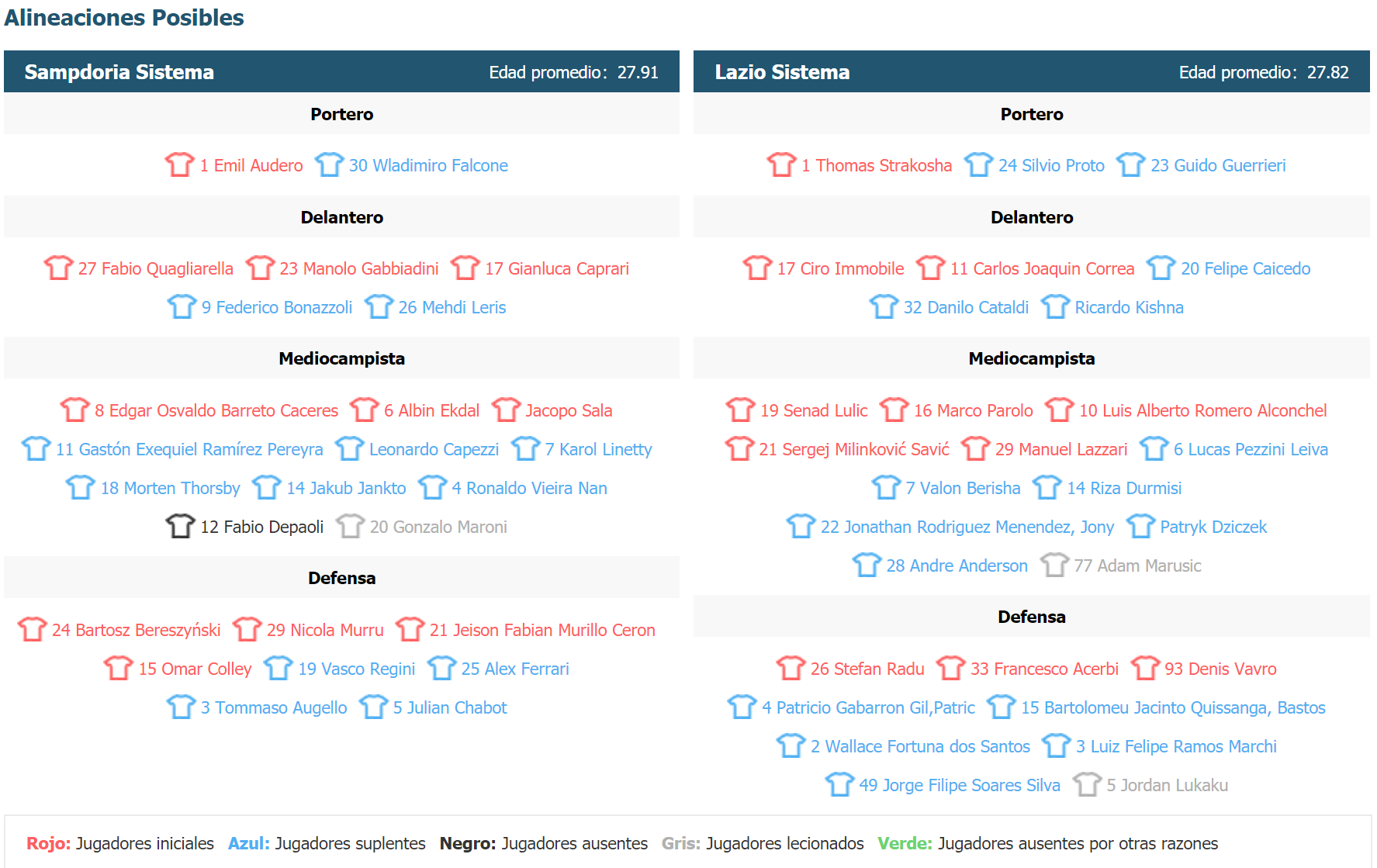Click the black jersey icon beside Fabio Depaoli
This screenshot has height=868, width=1377.
coord(180,526)
